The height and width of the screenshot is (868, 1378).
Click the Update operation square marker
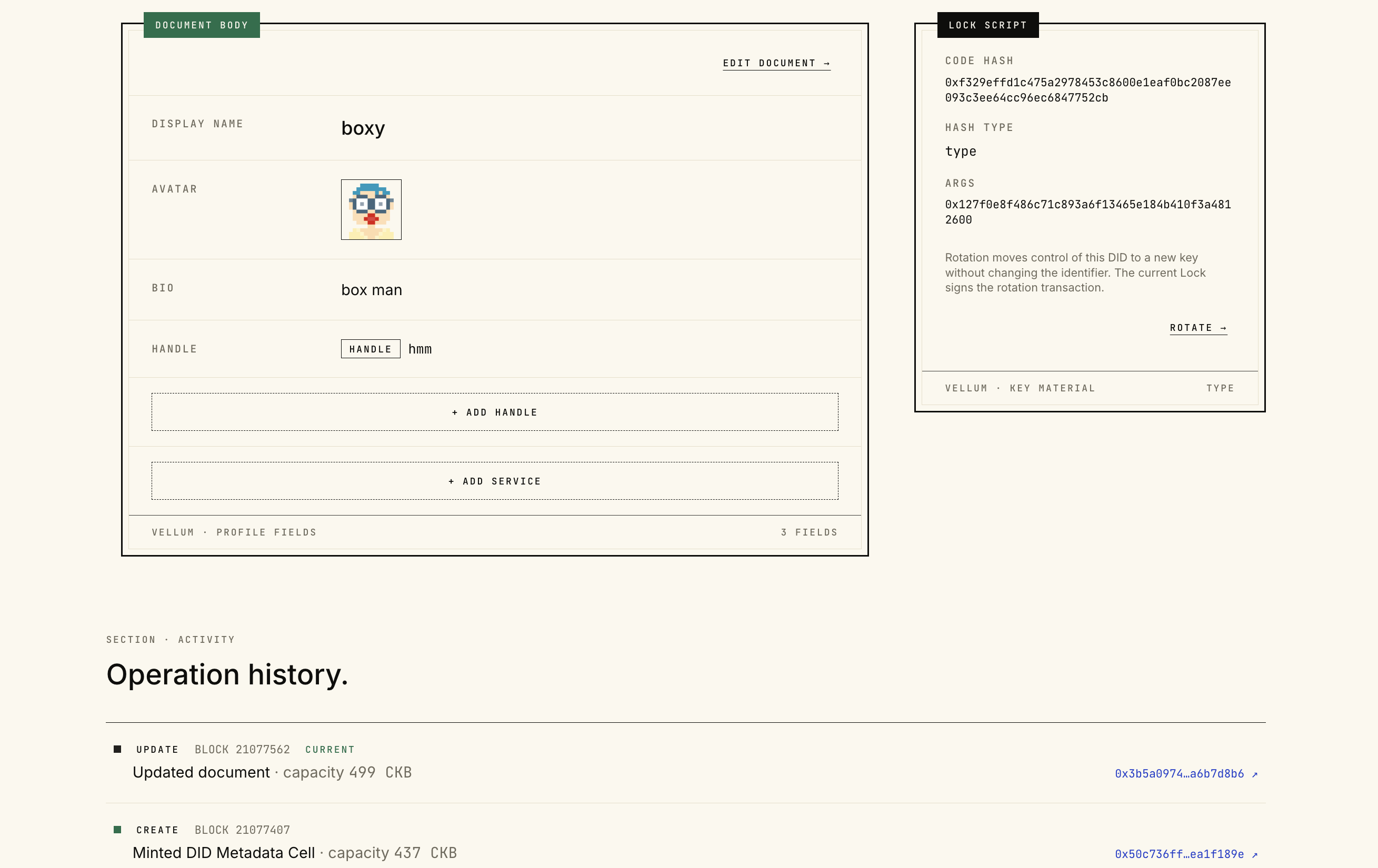click(117, 749)
